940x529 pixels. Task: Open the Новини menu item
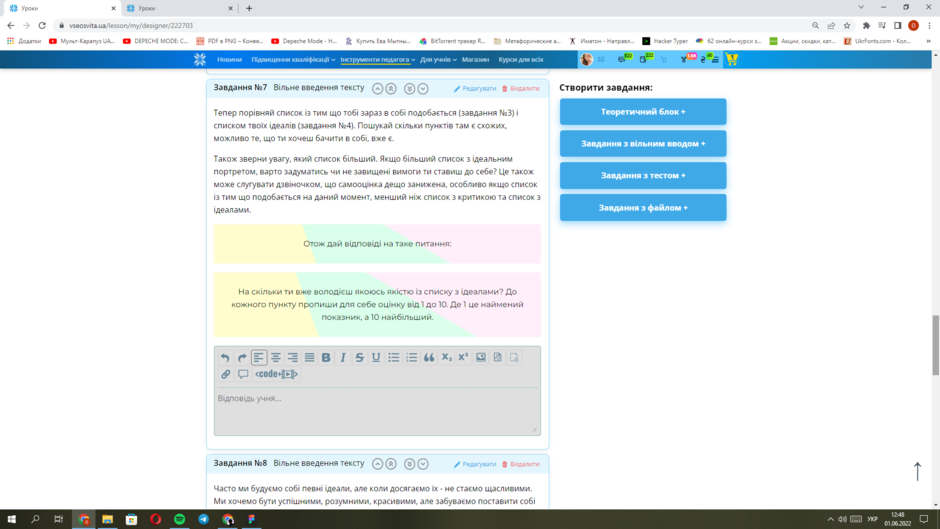tap(229, 60)
